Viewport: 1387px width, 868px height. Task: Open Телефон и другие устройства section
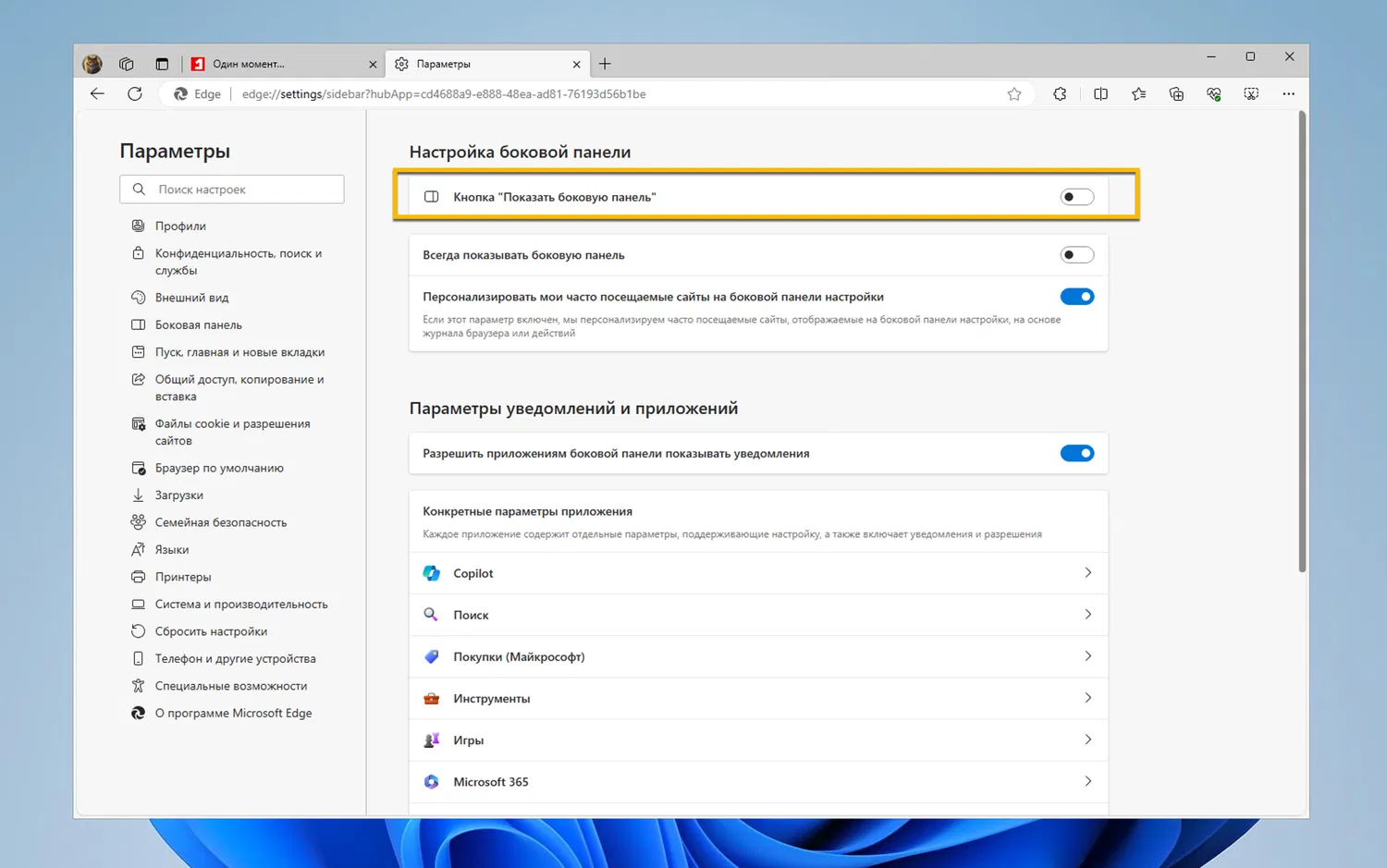(235, 658)
